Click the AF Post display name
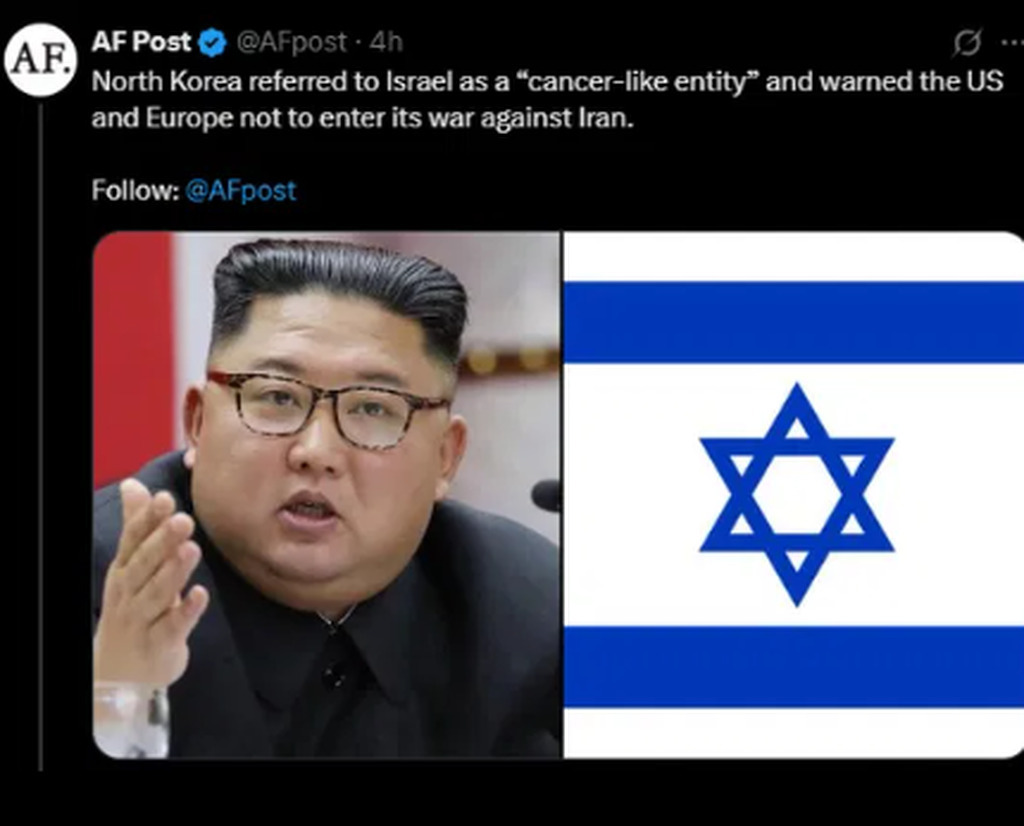The image size is (1024, 826). coord(141,42)
